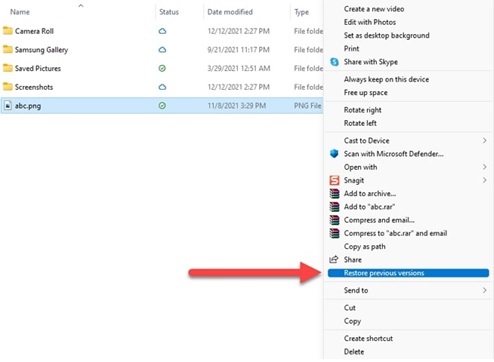Select Edit with Photos
The width and height of the screenshot is (494, 362).
coord(370,22)
